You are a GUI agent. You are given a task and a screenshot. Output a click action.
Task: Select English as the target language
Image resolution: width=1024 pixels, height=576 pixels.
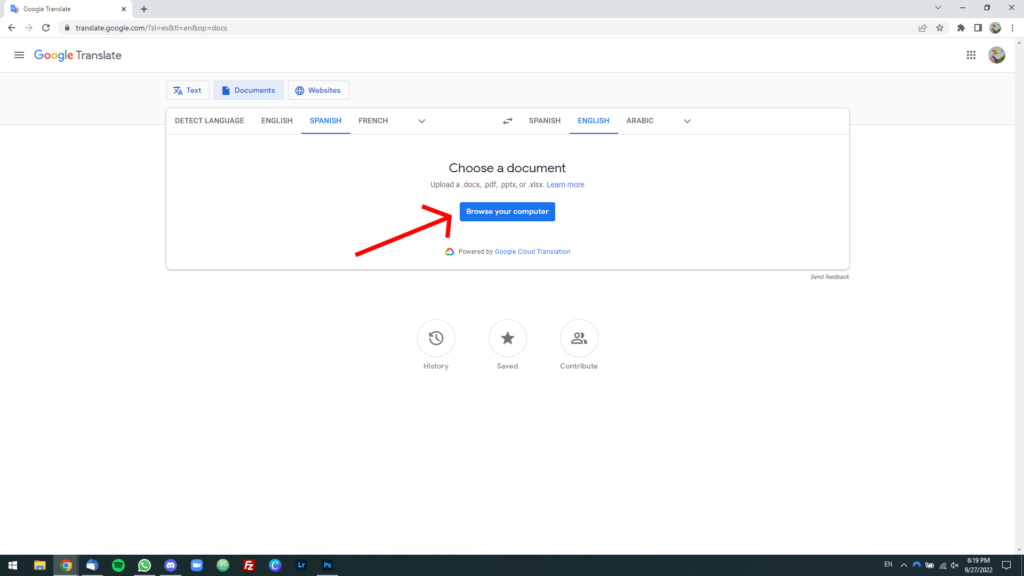pos(593,121)
